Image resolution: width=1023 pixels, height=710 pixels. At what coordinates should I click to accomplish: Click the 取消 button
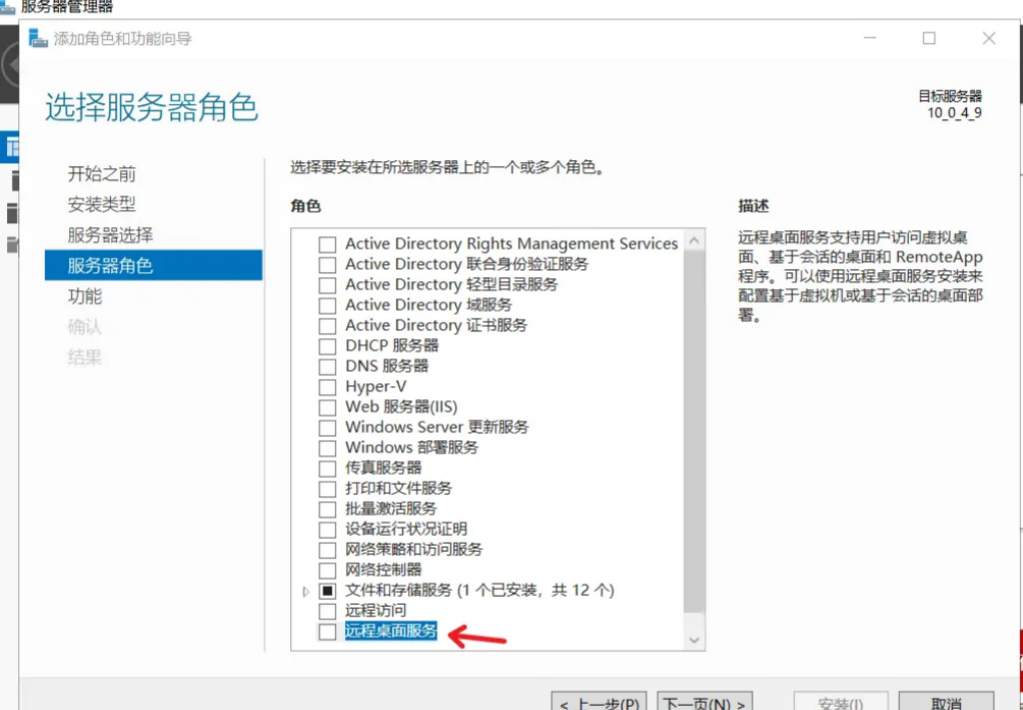(x=947, y=699)
